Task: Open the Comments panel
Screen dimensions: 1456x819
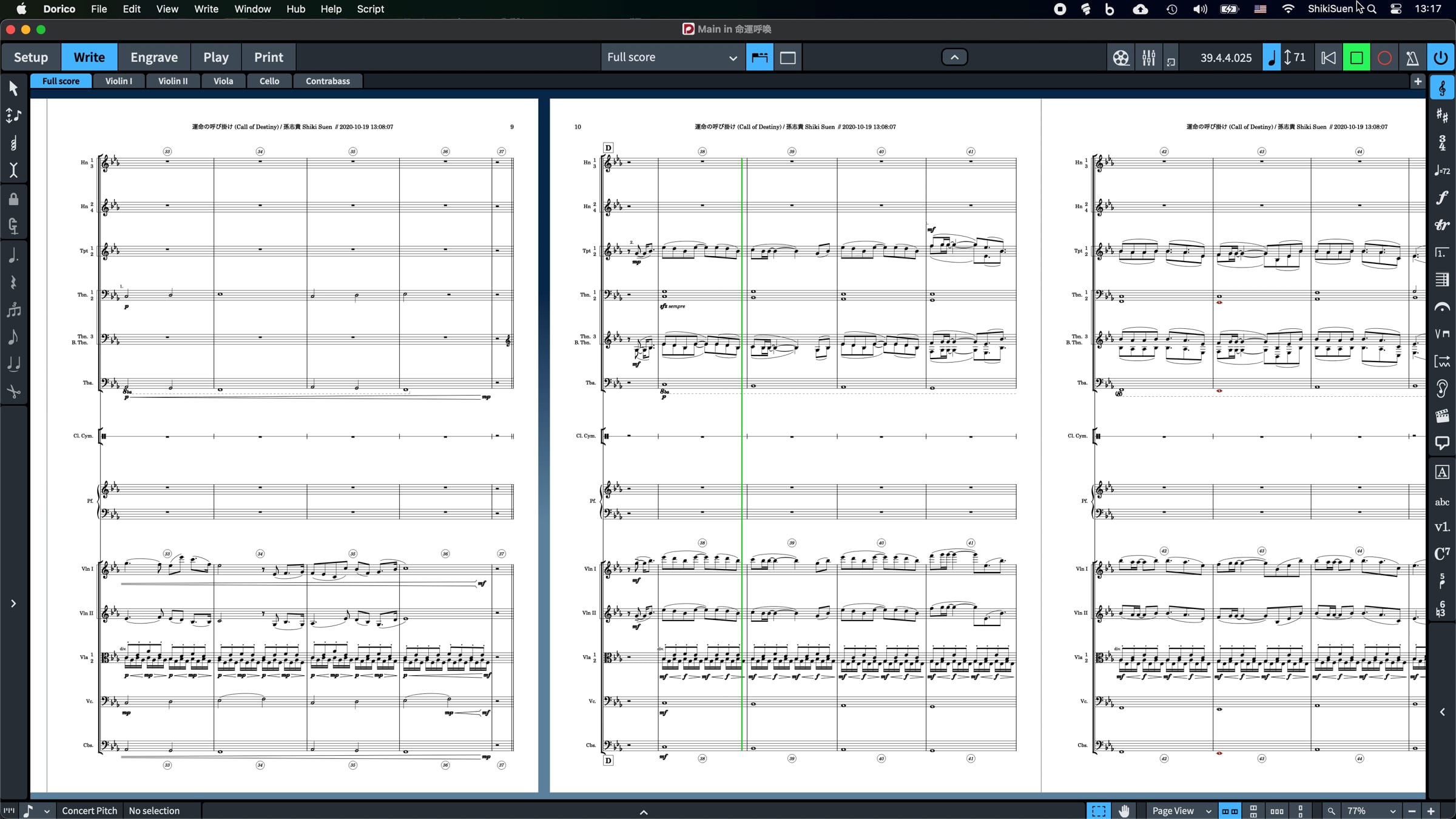Action: [1442, 443]
